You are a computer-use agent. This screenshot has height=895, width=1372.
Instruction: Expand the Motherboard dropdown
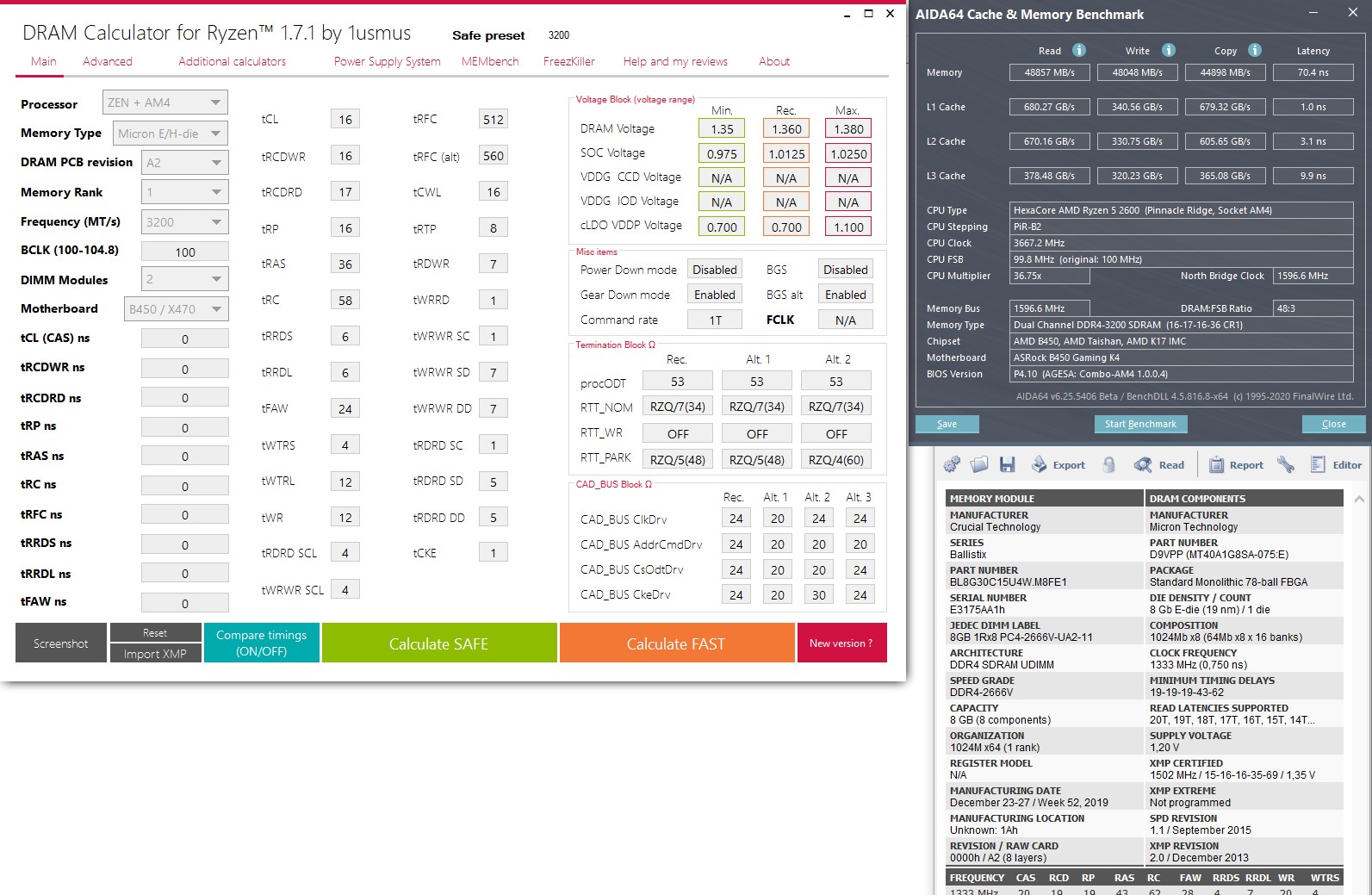(176, 309)
